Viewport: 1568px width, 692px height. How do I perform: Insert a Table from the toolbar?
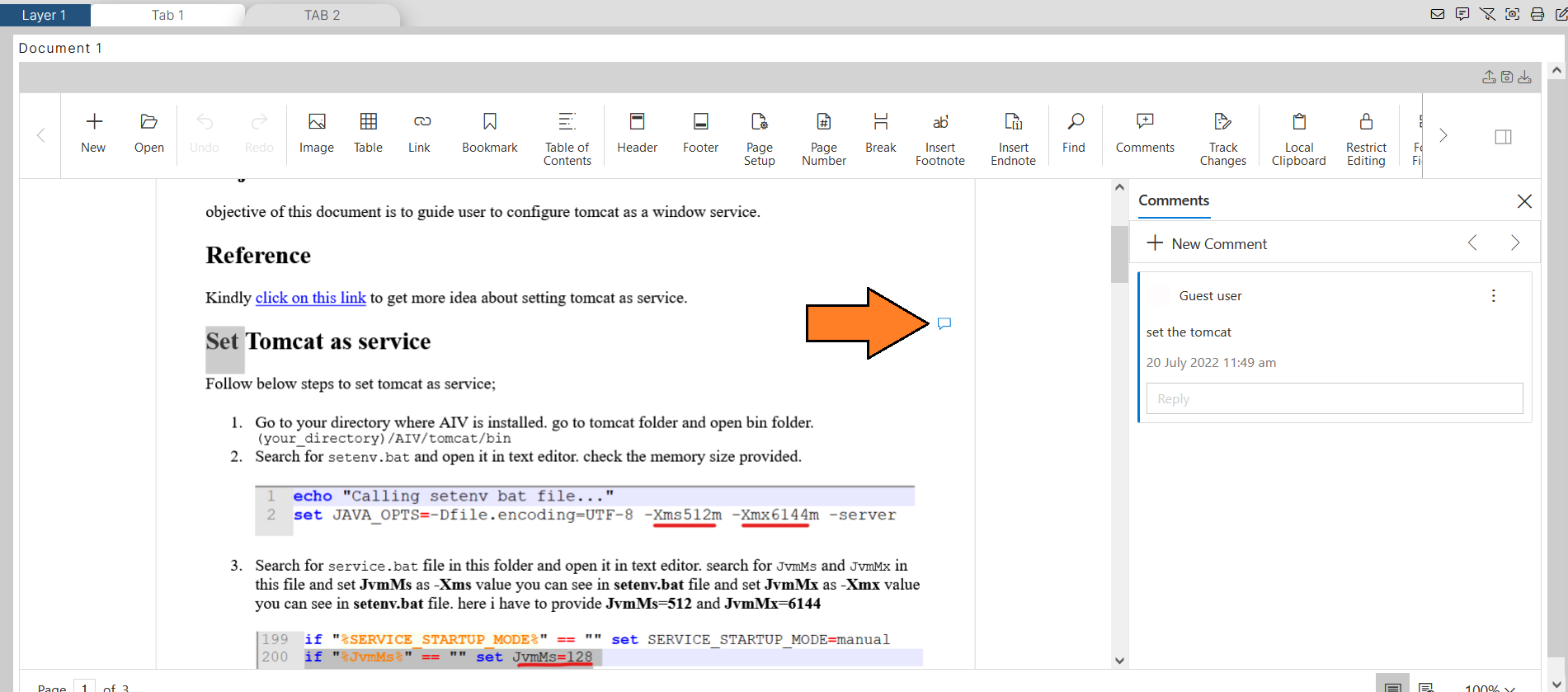pos(369,134)
